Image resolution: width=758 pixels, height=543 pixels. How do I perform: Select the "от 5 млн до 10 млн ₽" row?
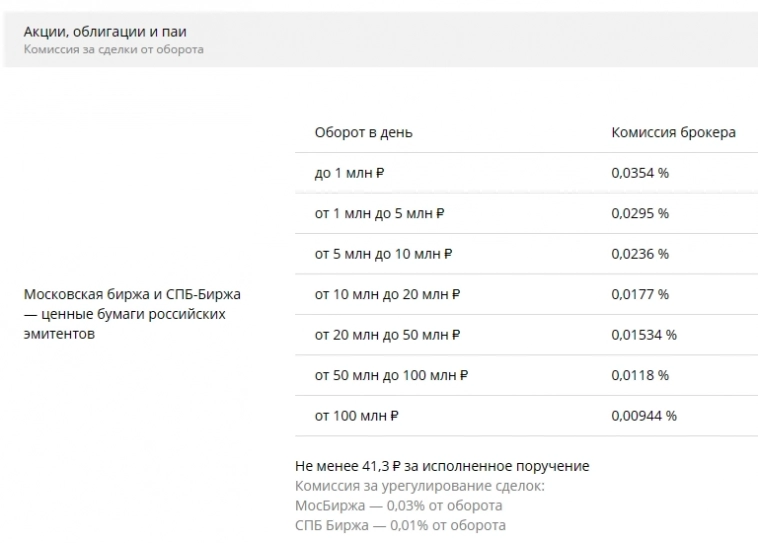[x=383, y=254]
